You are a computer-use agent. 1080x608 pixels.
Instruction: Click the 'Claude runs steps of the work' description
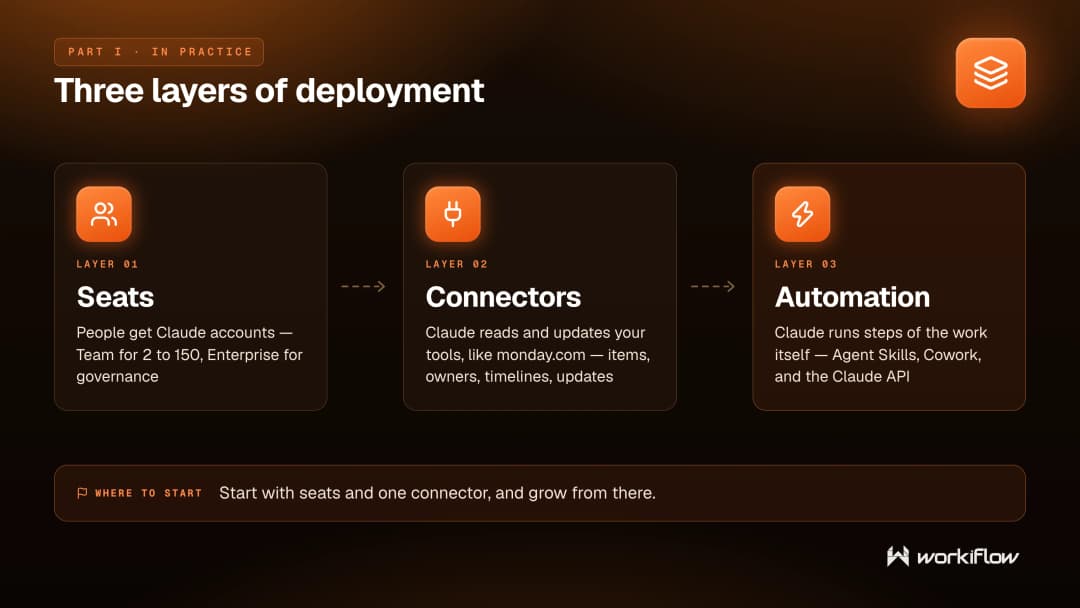[881, 355]
